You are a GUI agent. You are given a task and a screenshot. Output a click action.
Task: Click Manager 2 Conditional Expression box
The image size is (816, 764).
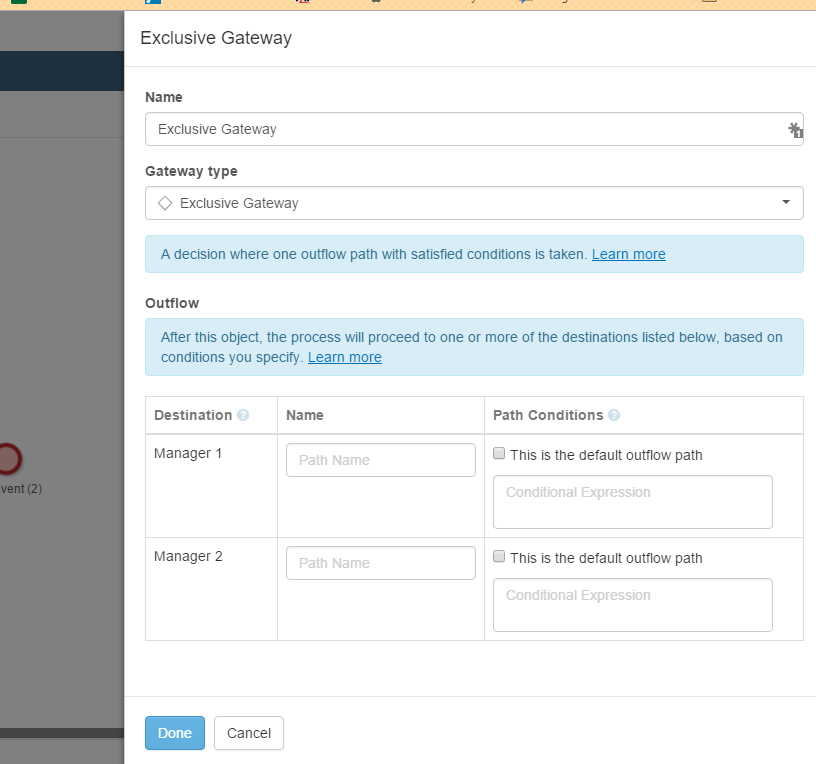[632, 604]
